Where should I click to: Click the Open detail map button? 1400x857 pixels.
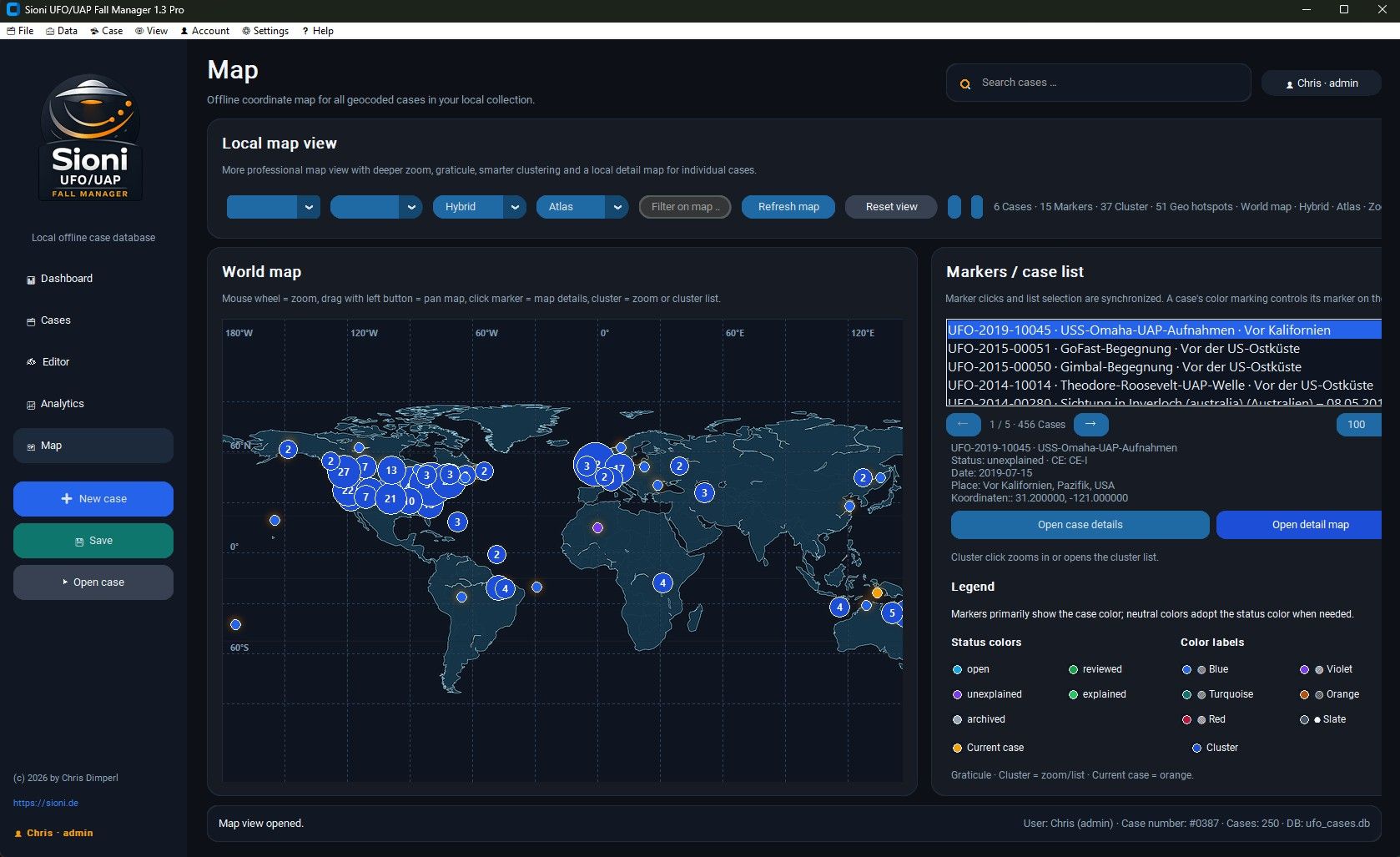(x=1309, y=525)
